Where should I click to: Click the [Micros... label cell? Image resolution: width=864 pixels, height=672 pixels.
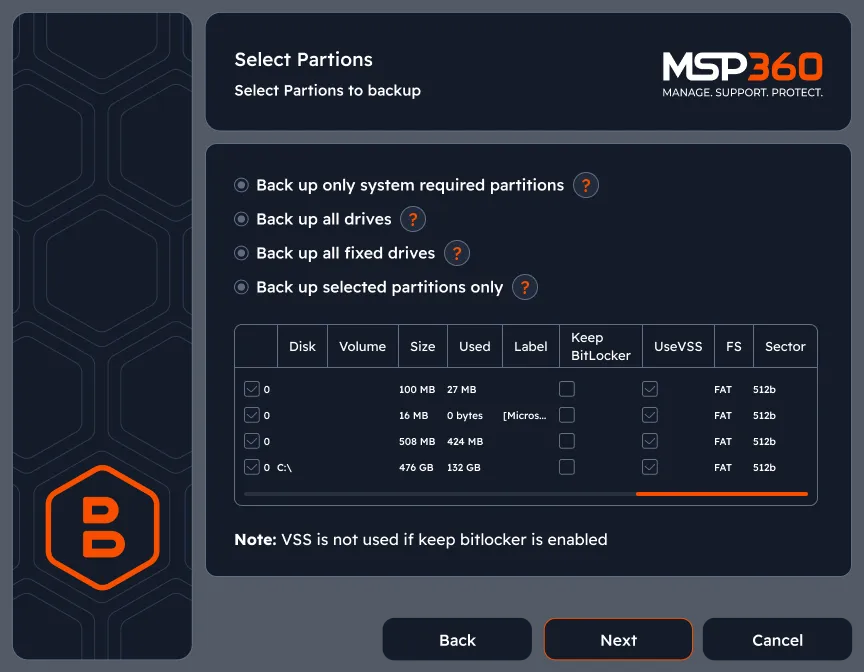coord(525,416)
